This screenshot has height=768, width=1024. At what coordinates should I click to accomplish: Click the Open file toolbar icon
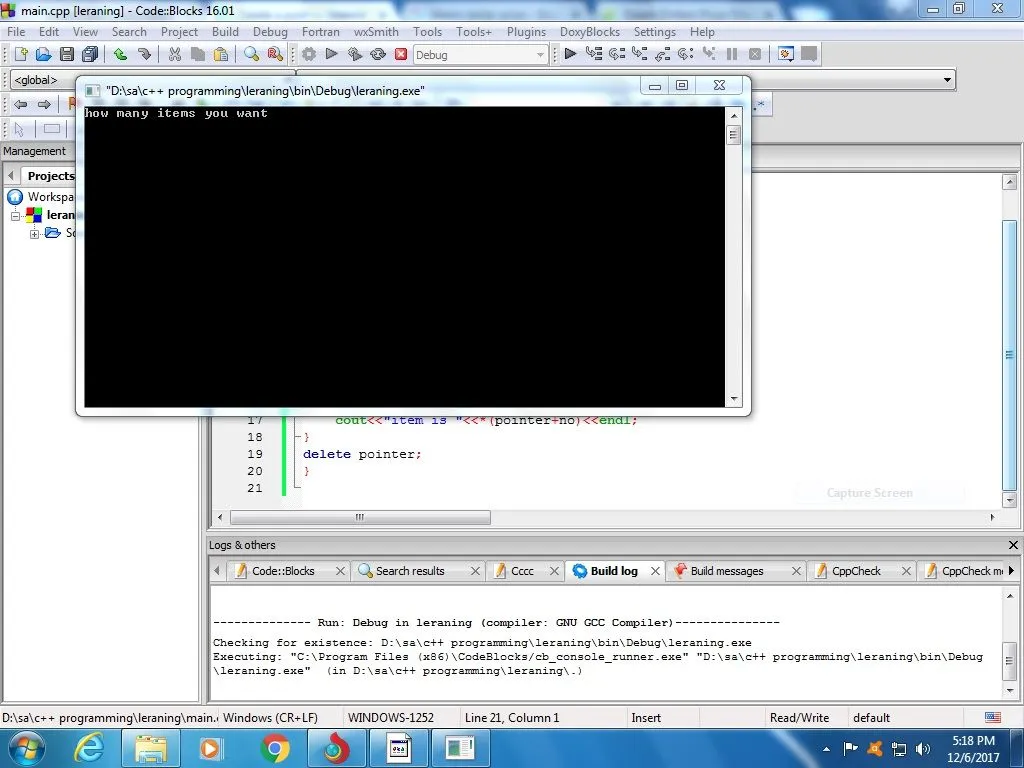[x=44, y=54]
